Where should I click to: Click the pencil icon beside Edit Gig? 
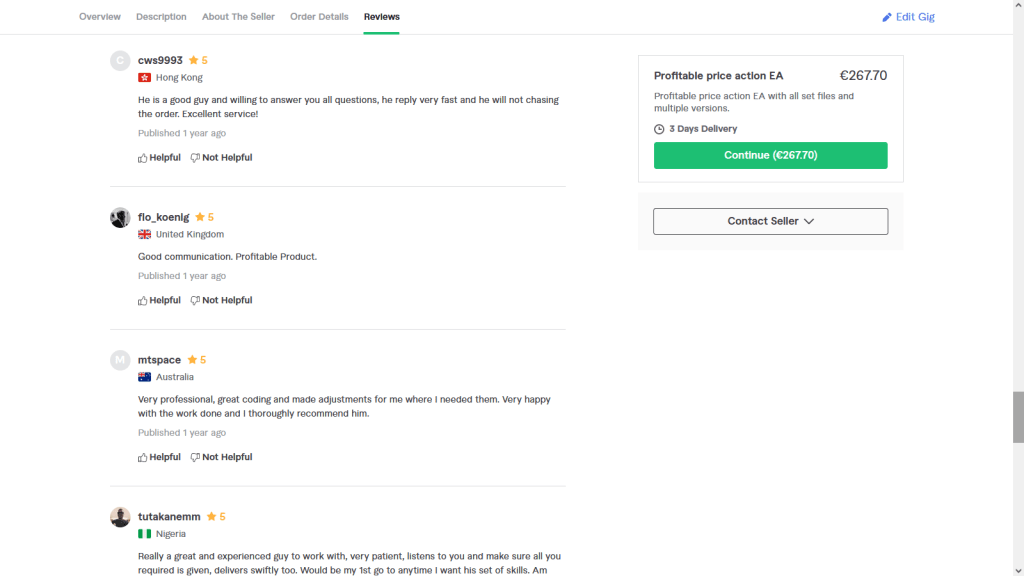click(887, 17)
